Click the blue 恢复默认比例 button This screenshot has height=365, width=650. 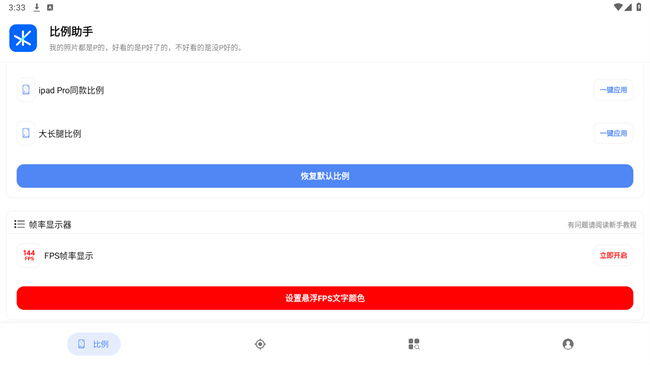coord(325,176)
